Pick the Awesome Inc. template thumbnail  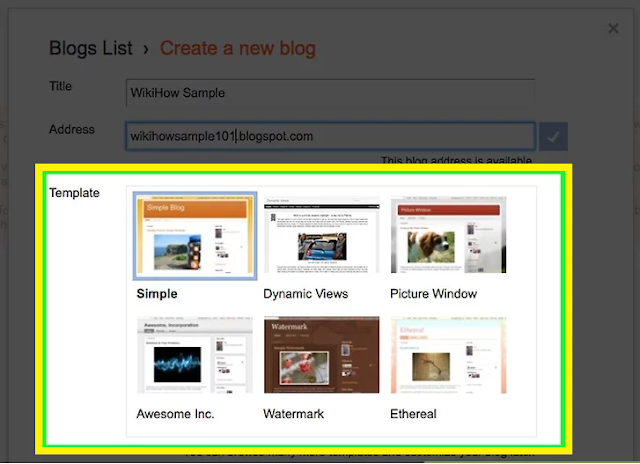195,355
